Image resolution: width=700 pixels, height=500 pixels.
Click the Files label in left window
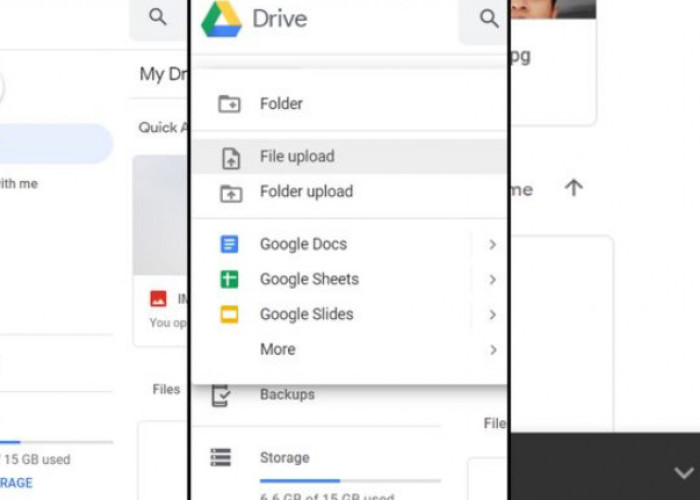166,389
